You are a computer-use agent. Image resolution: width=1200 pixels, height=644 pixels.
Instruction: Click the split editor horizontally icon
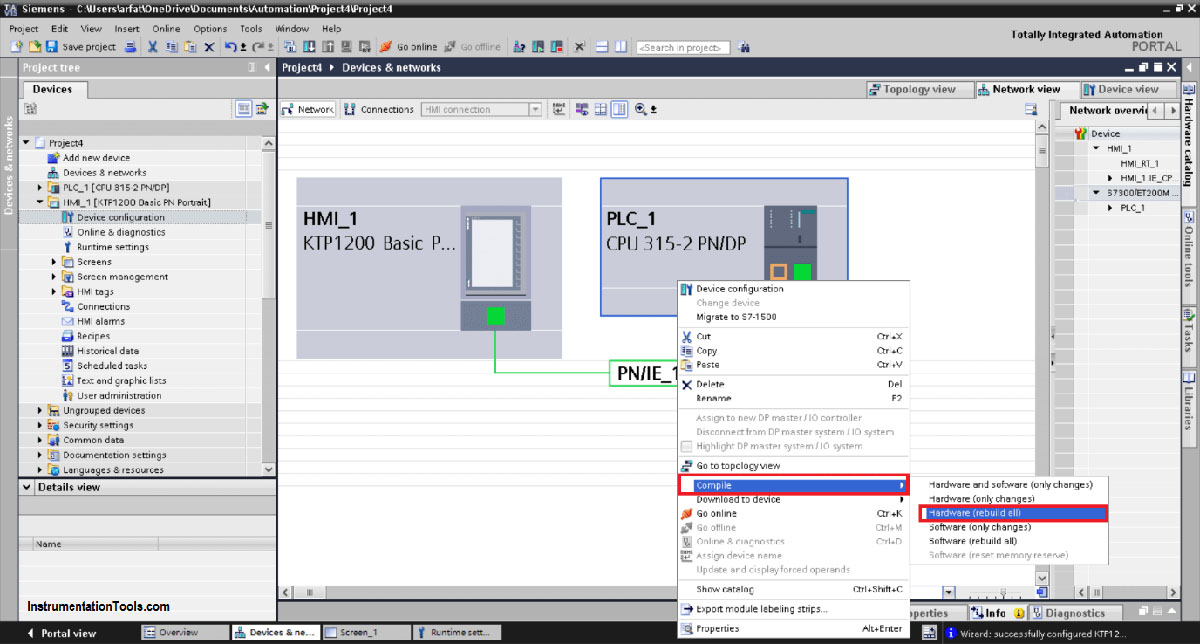click(x=603, y=47)
